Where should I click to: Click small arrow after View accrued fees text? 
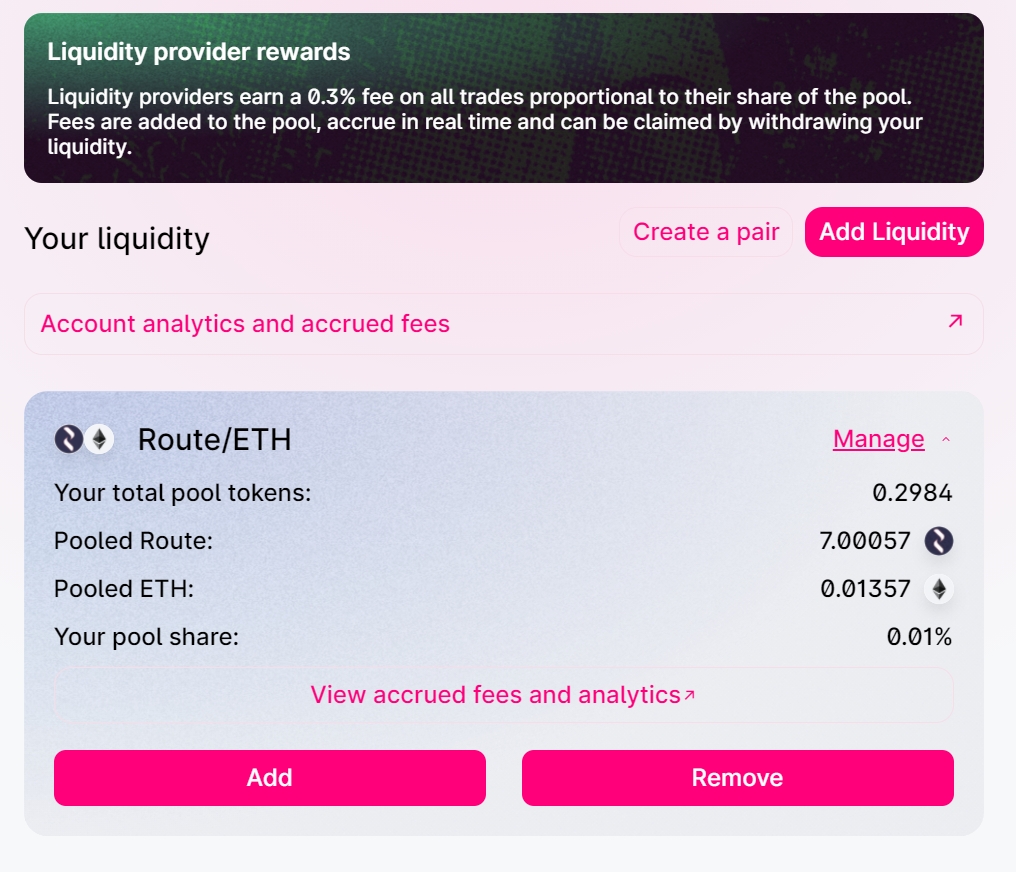[x=689, y=695]
